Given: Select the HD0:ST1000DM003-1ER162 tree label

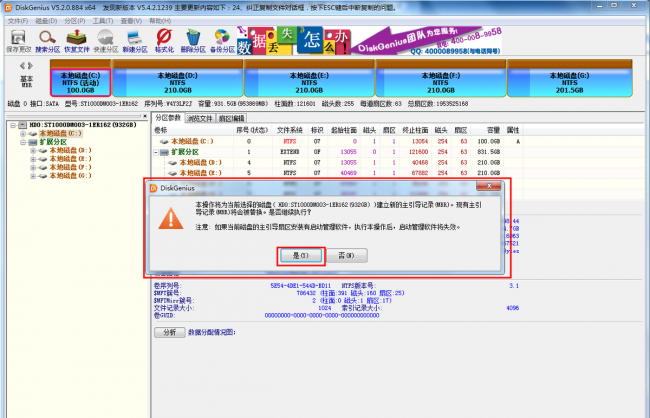Looking at the screenshot, I should (x=83, y=125).
